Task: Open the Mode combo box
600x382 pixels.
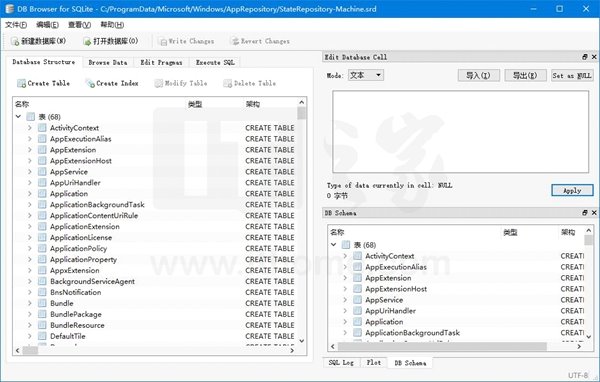Action: 365,75
